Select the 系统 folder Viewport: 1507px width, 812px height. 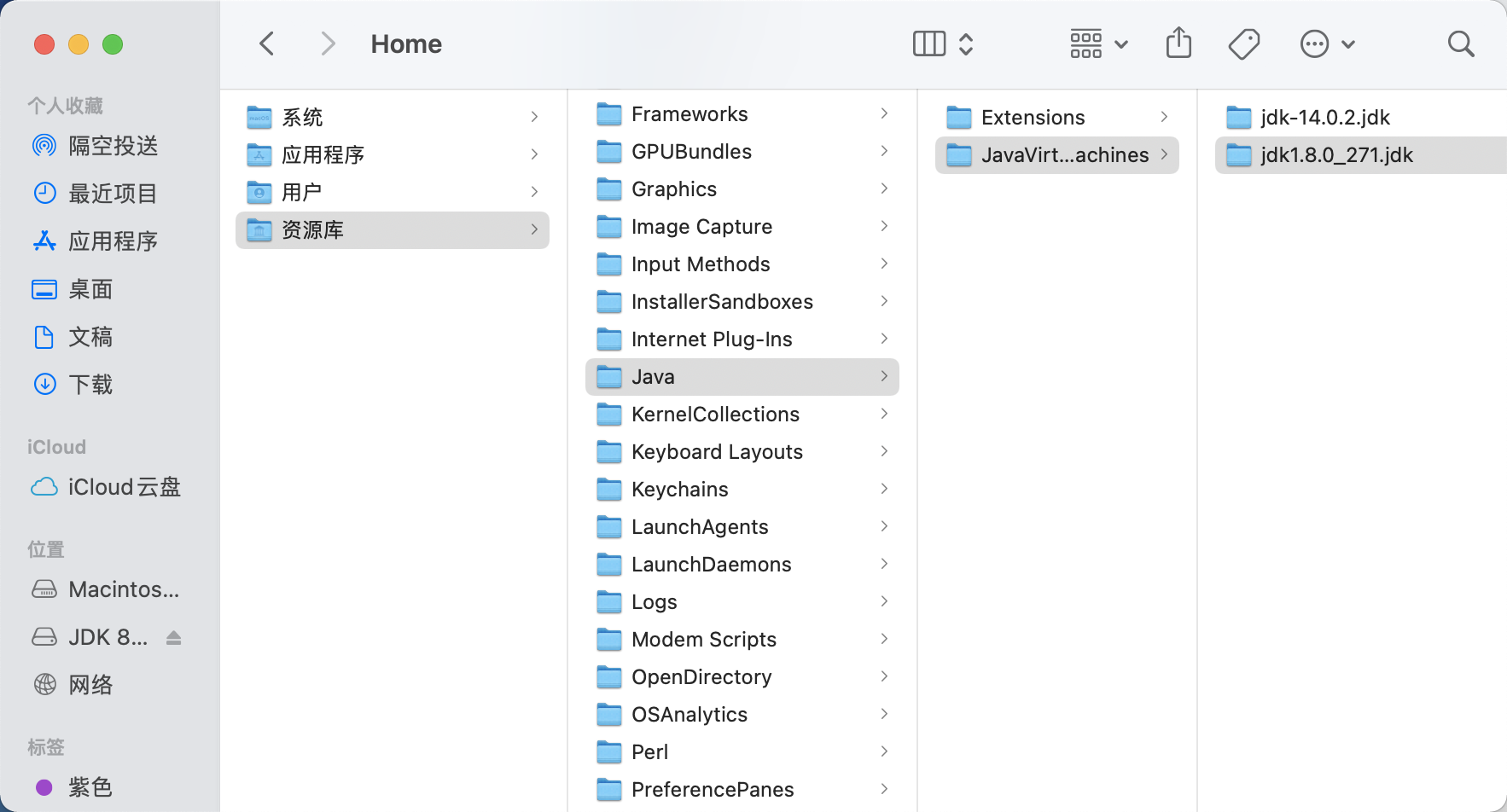[393, 117]
